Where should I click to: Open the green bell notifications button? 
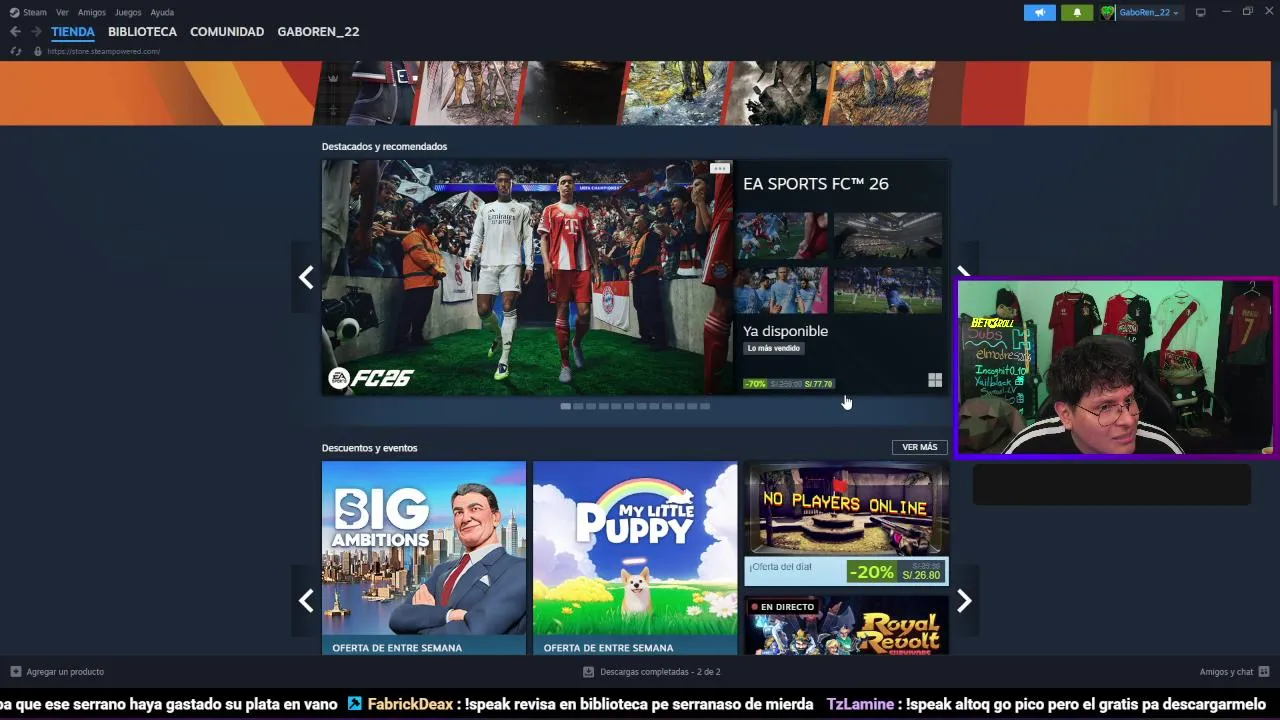[x=1077, y=12]
